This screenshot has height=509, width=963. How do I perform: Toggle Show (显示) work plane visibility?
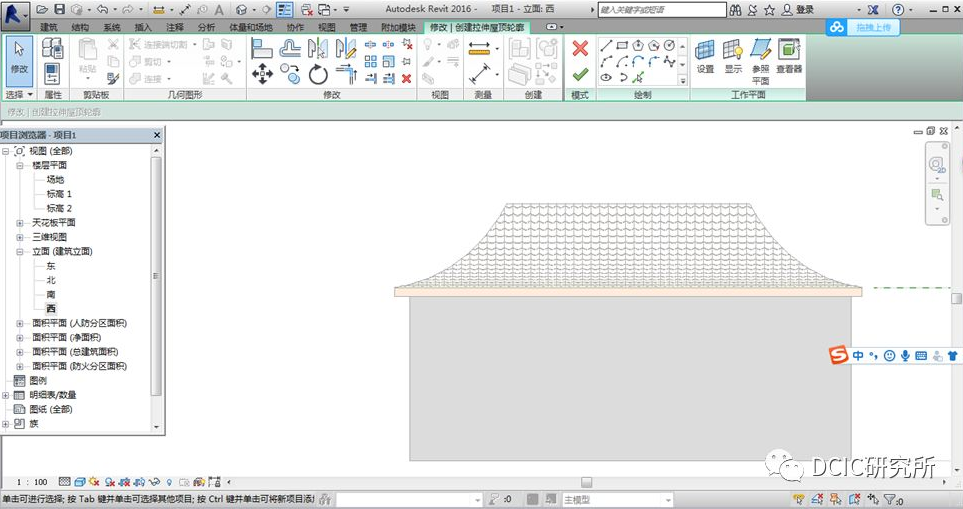[733, 56]
